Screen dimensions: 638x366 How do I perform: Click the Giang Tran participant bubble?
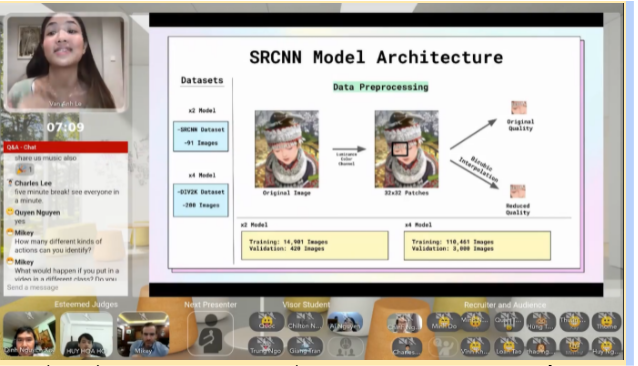[304, 346]
